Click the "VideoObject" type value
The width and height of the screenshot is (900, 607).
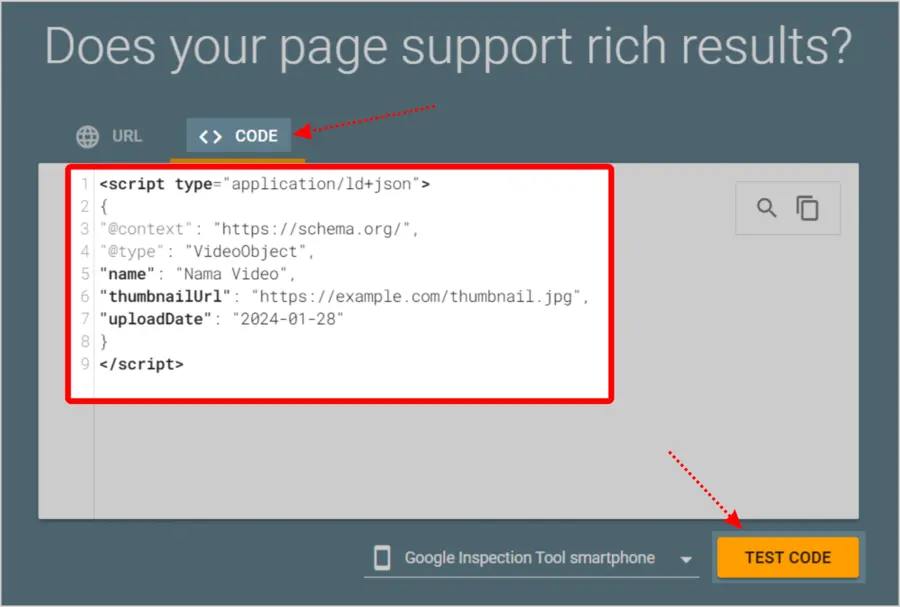[245, 251]
